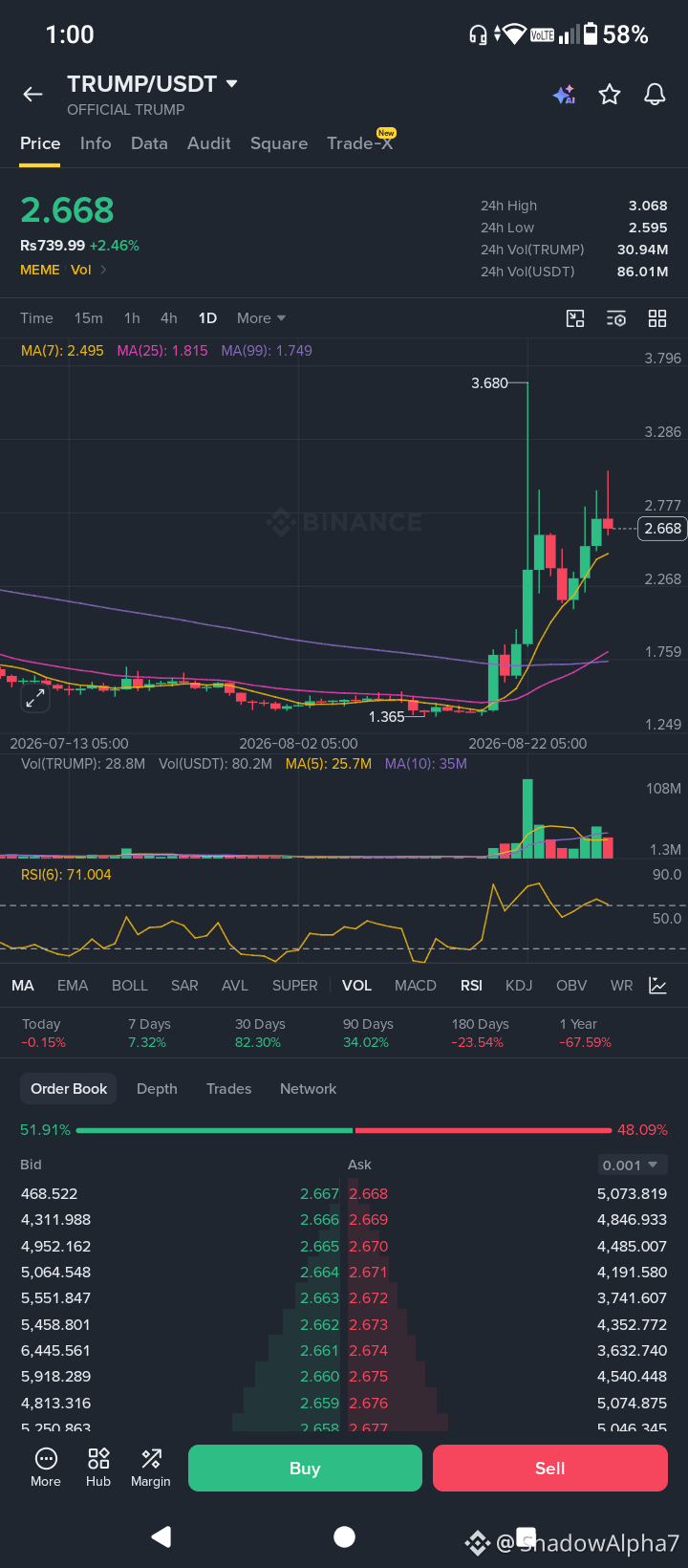
Task: Open the Hub icon
Action: pyautogui.click(x=98, y=1468)
